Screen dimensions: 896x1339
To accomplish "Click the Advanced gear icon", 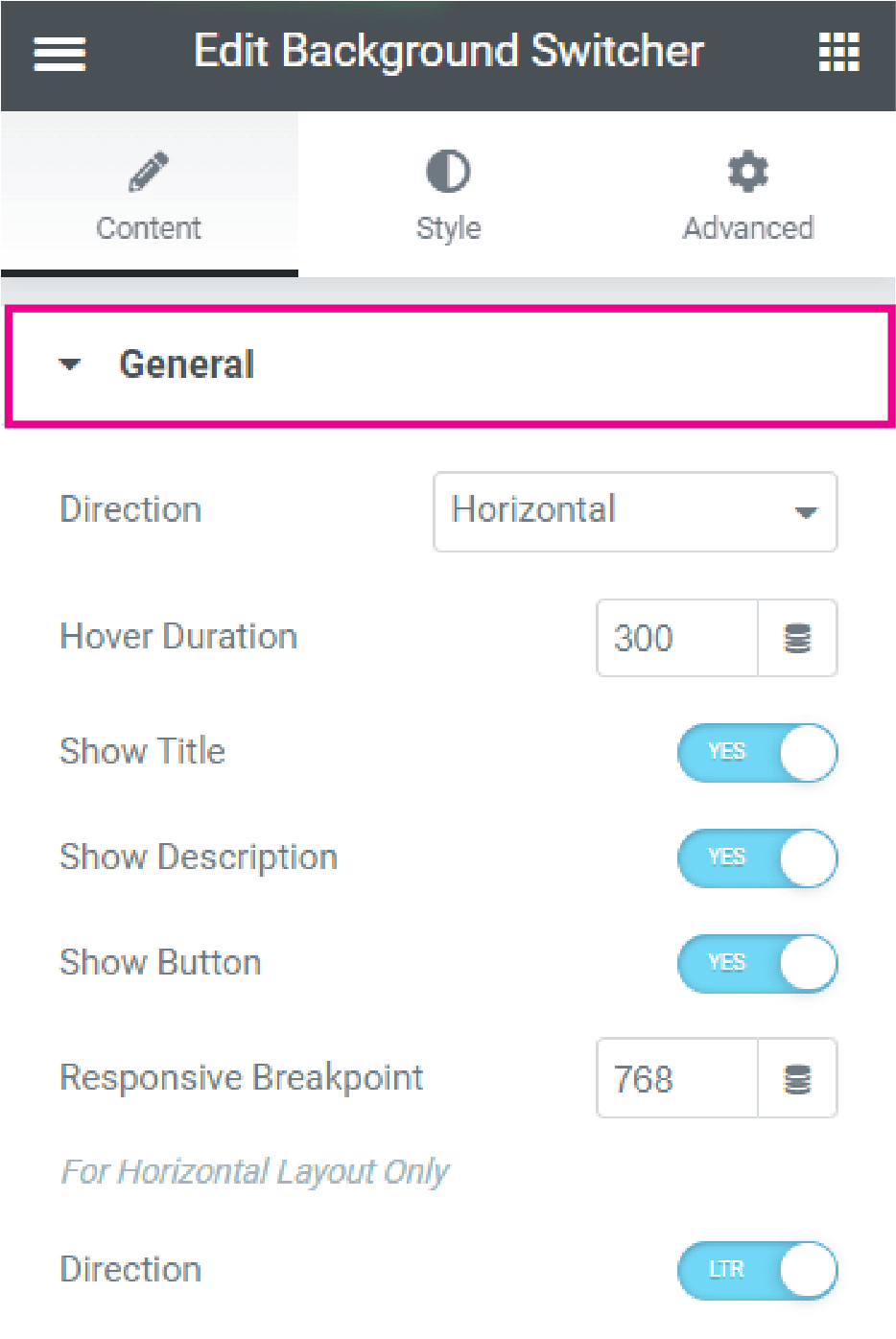I will pyautogui.click(x=748, y=172).
